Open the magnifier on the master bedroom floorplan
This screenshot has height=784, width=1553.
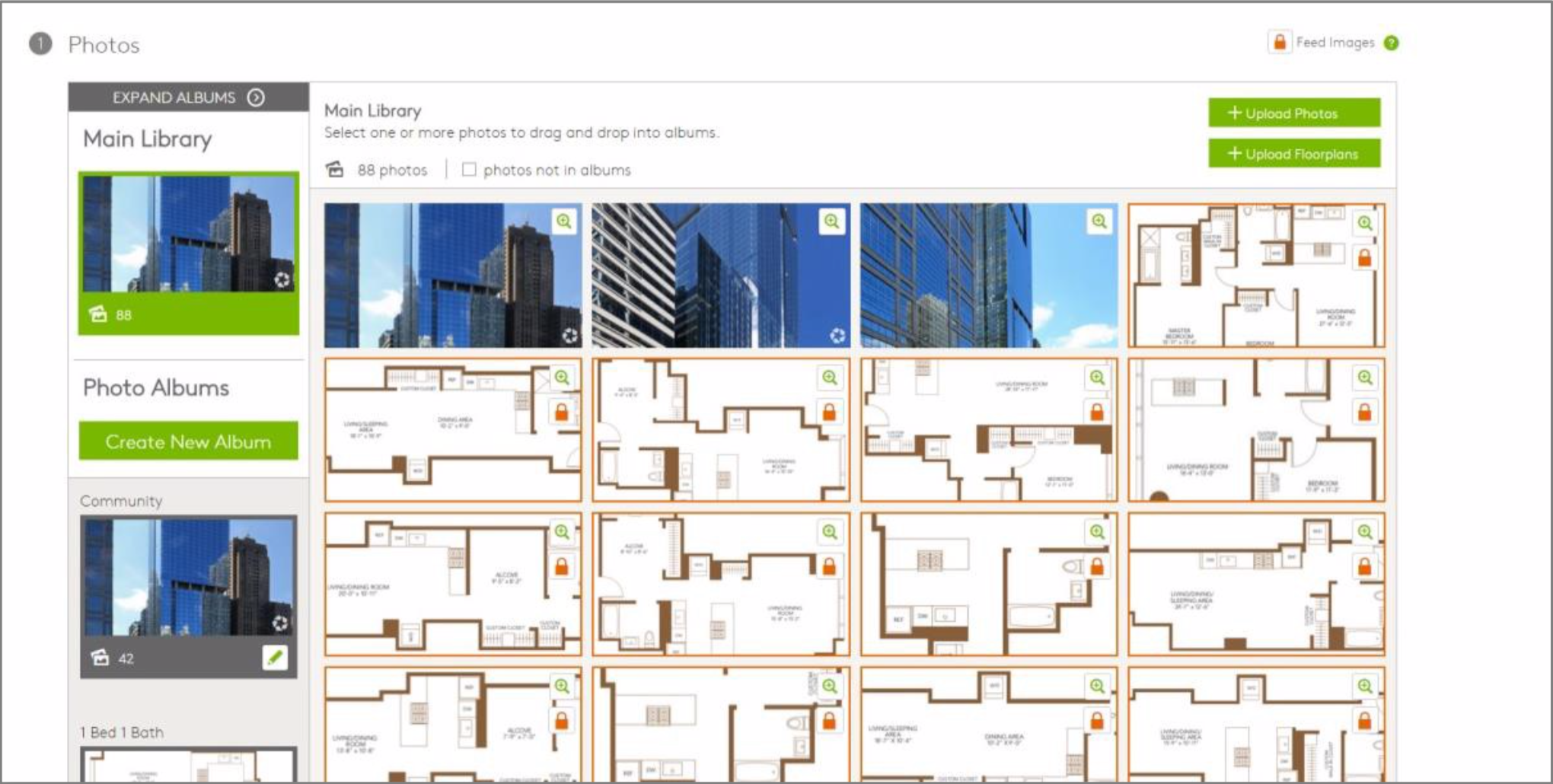(x=1365, y=223)
